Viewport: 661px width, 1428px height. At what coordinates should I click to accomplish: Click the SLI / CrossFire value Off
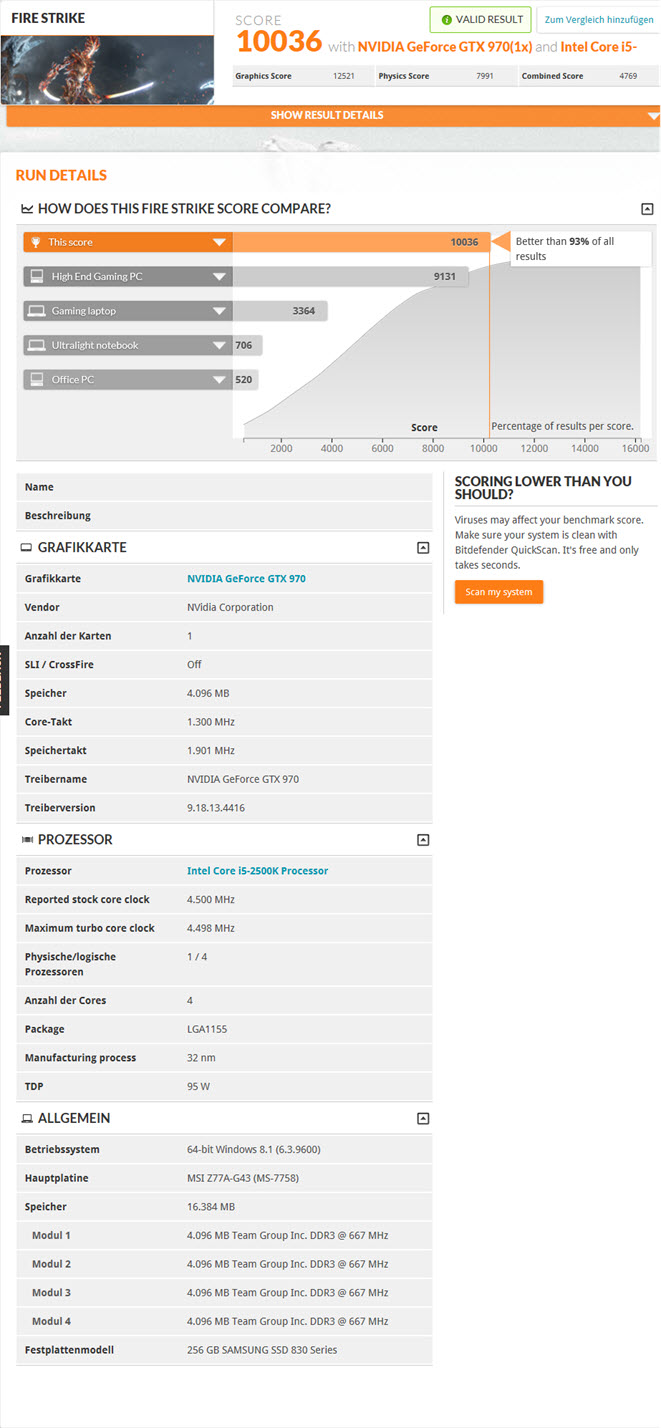[194, 665]
